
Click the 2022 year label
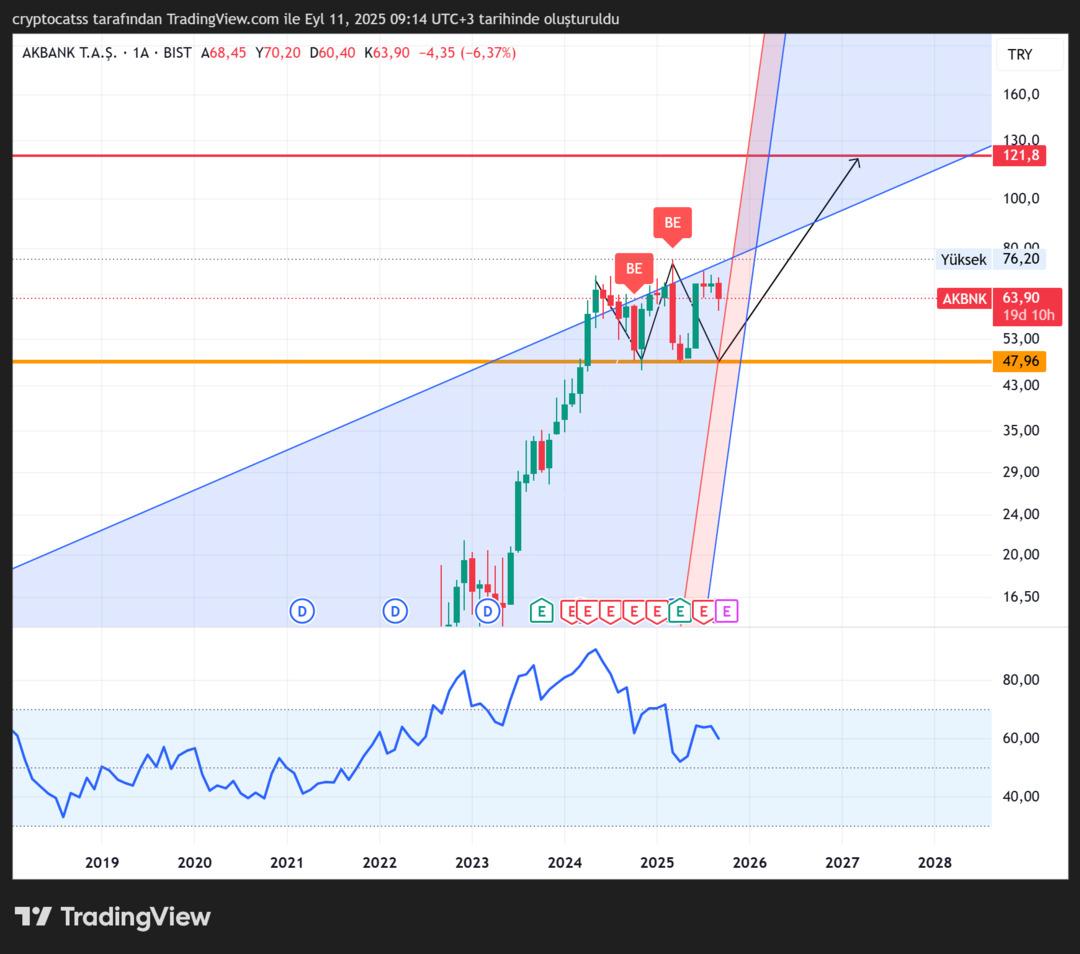point(380,862)
